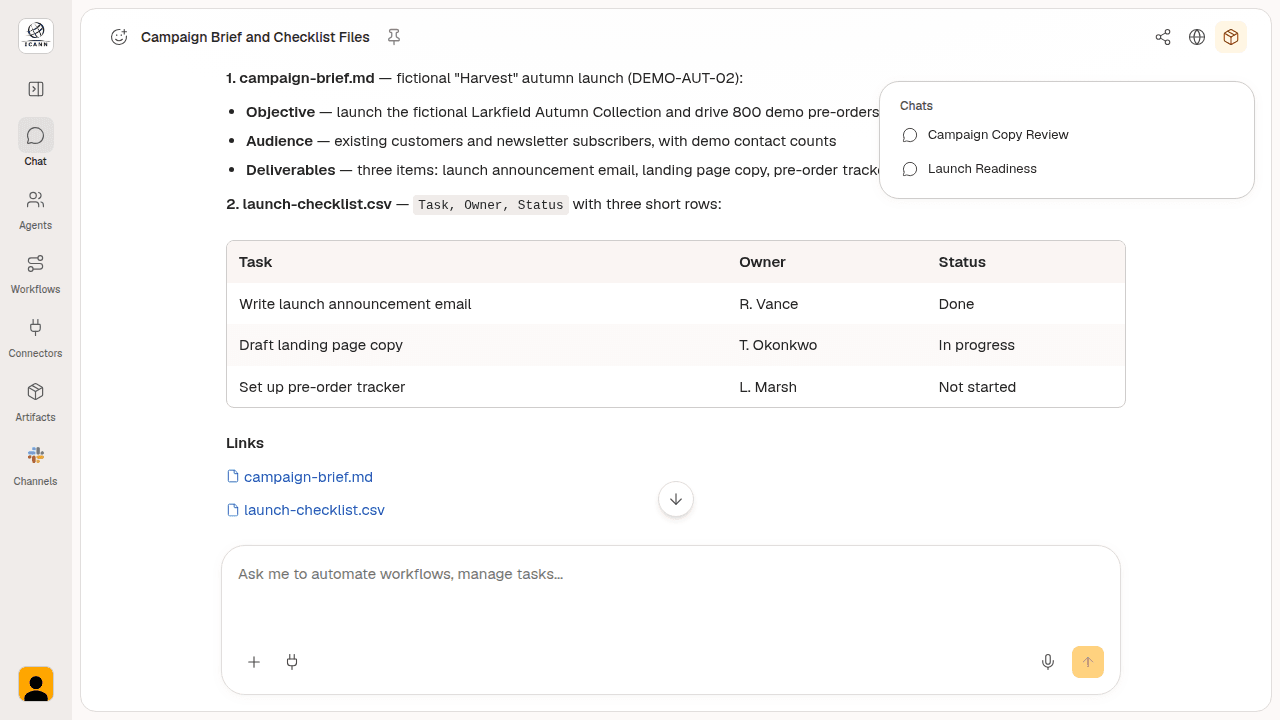Screen dimensions: 1280x720
Task: Click the Chats popup heading
Action: click(916, 106)
